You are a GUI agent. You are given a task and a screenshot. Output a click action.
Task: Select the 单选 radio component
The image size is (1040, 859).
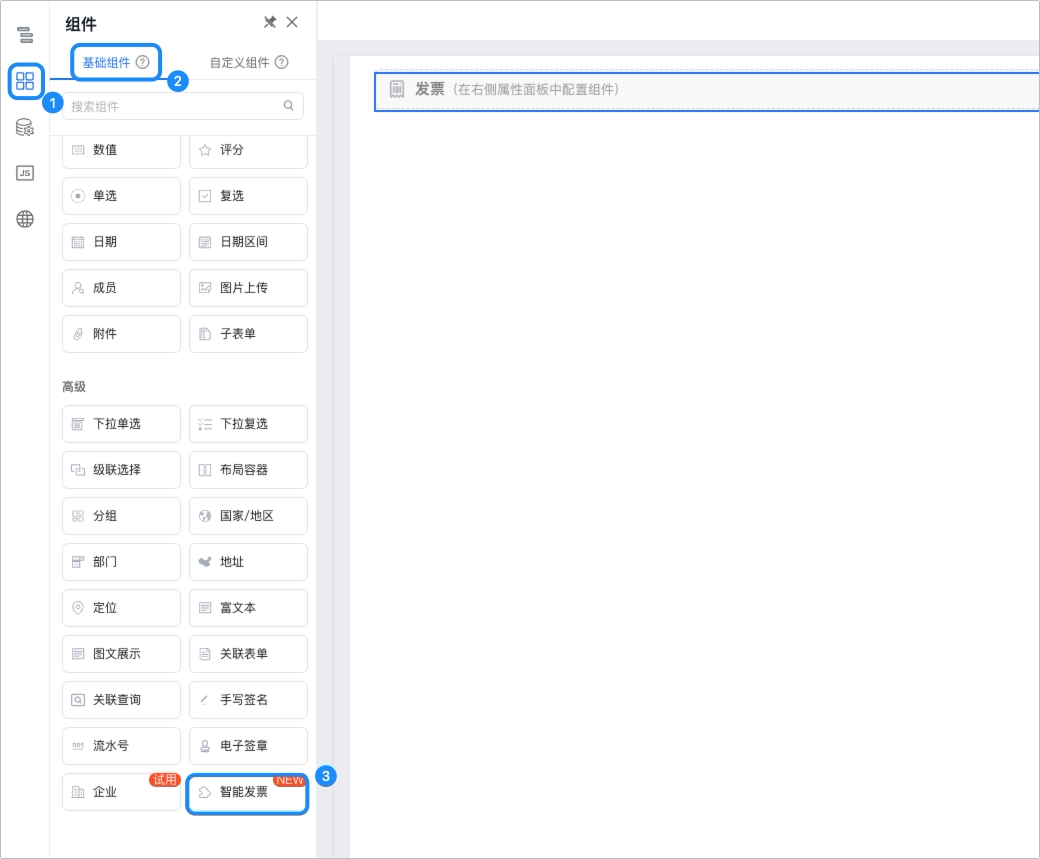[x=121, y=196]
